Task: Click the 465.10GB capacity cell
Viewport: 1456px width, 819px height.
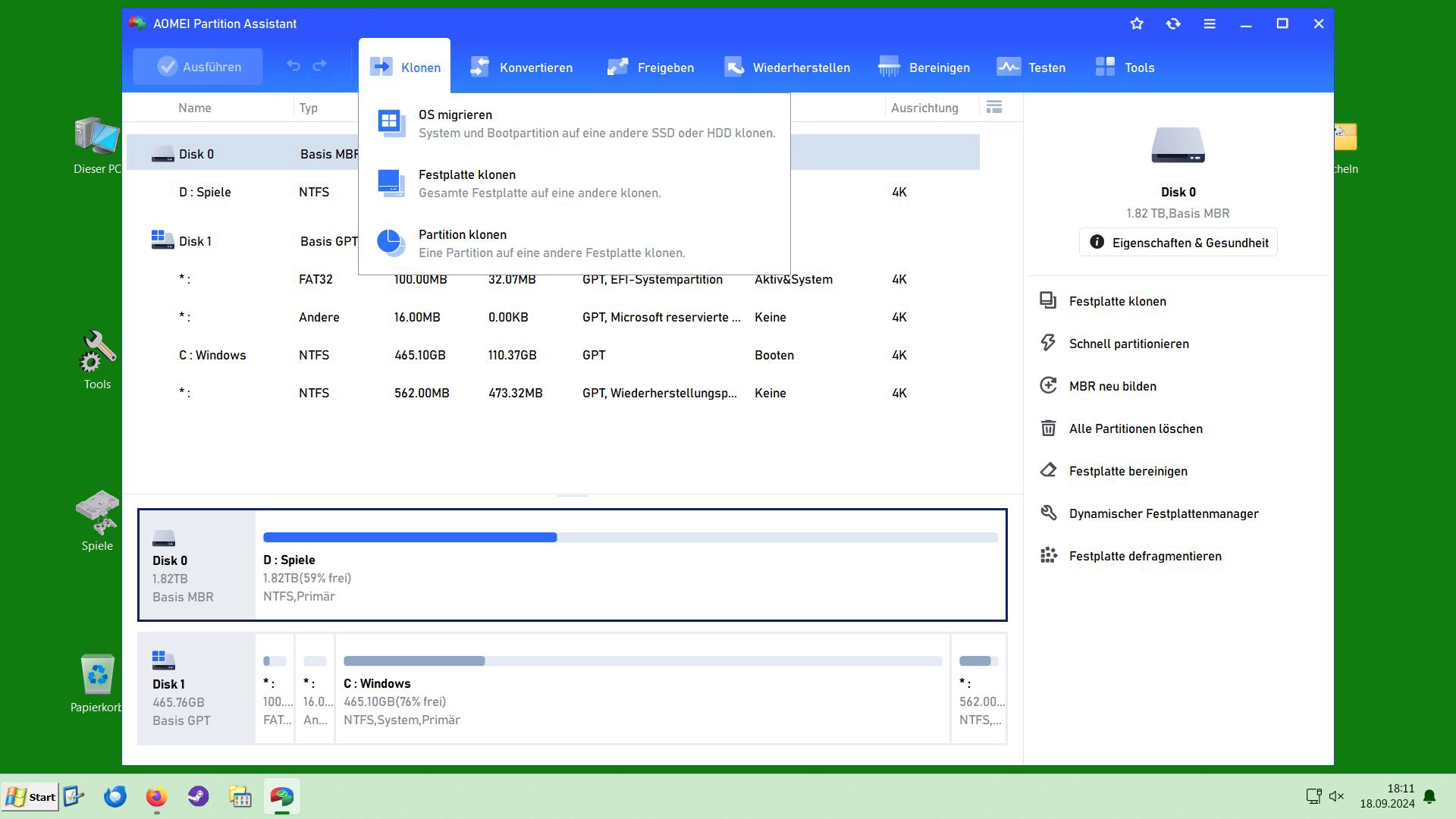Action: pyautogui.click(x=419, y=355)
